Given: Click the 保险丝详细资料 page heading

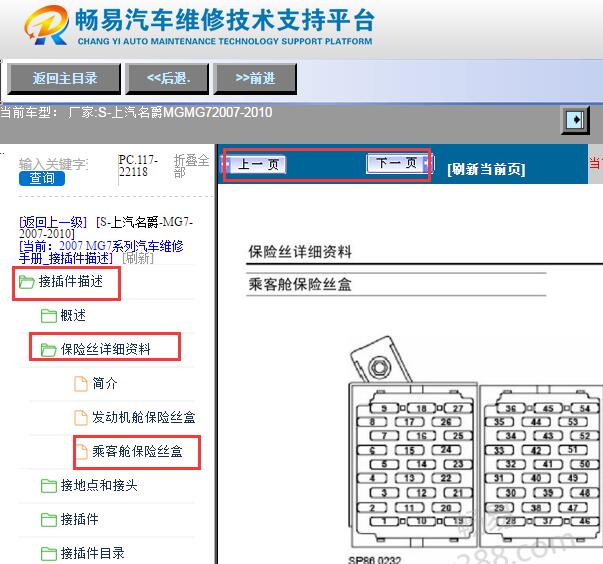Looking at the screenshot, I should point(300,252).
